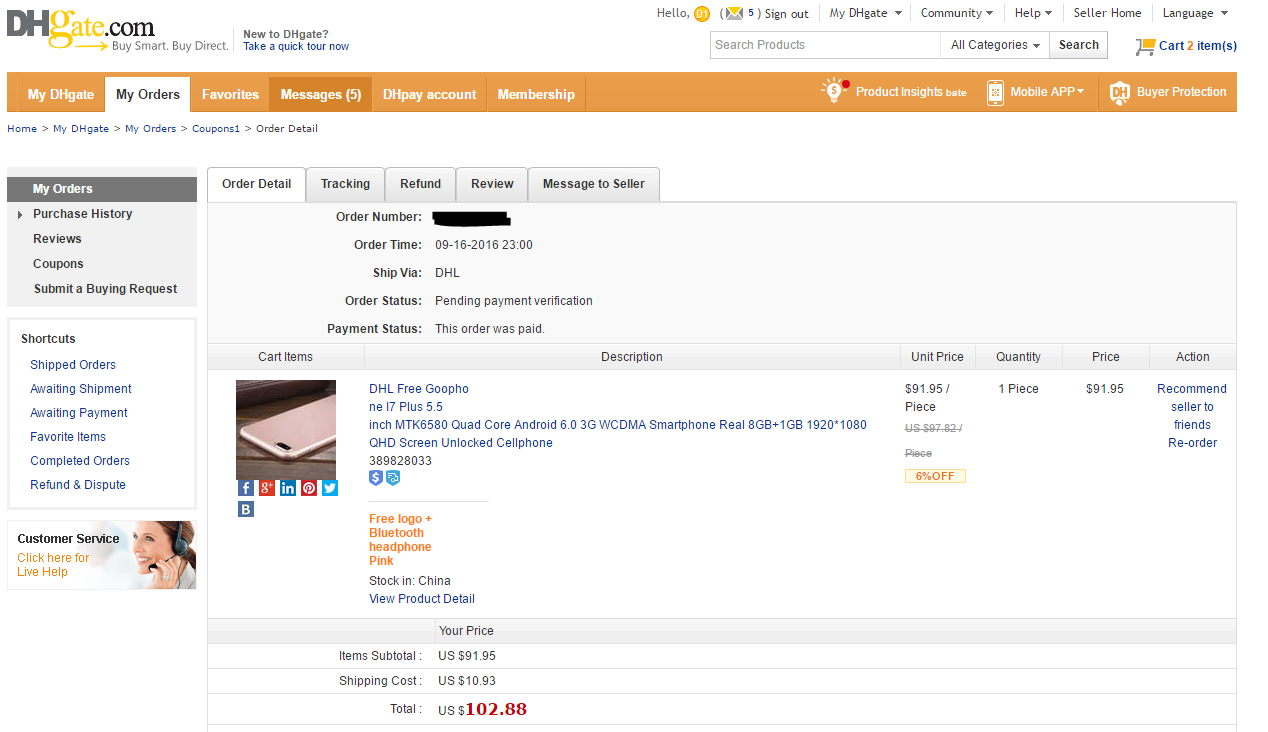Expand the Purchase History sidebar arrow
Screen dimensions: 1268x732
pyautogui.click(x=20, y=214)
